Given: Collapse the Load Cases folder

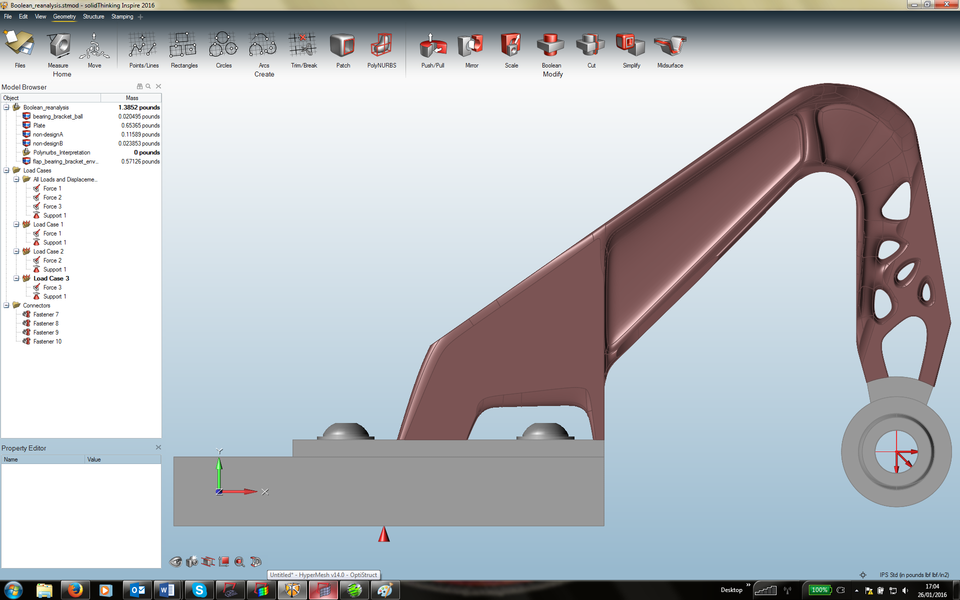Looking at the screenshot, I should point(6,170).
